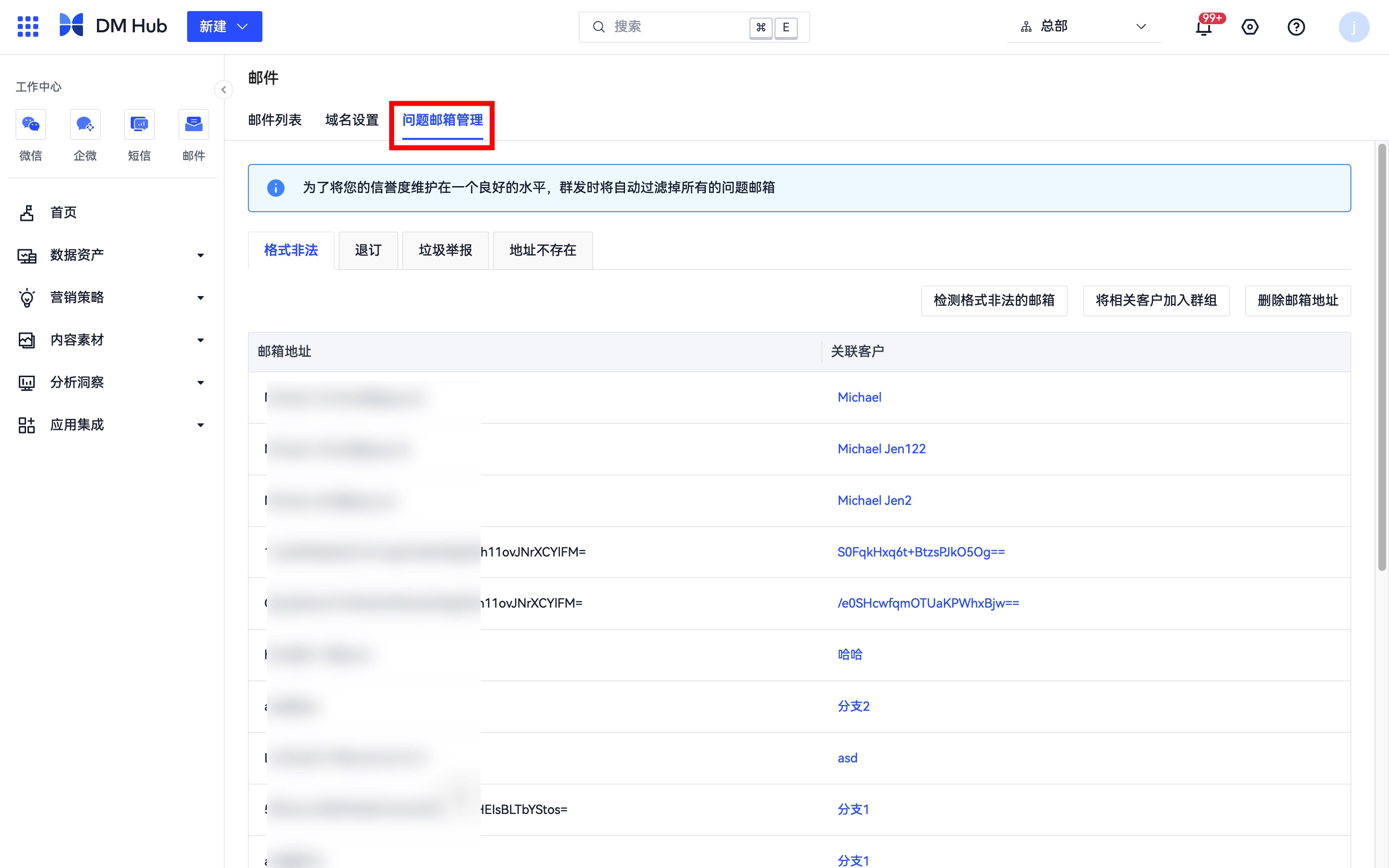Click the DM Hub logo
The height and width of the screenshot is (868, 1389).
(x=113, y=26)
